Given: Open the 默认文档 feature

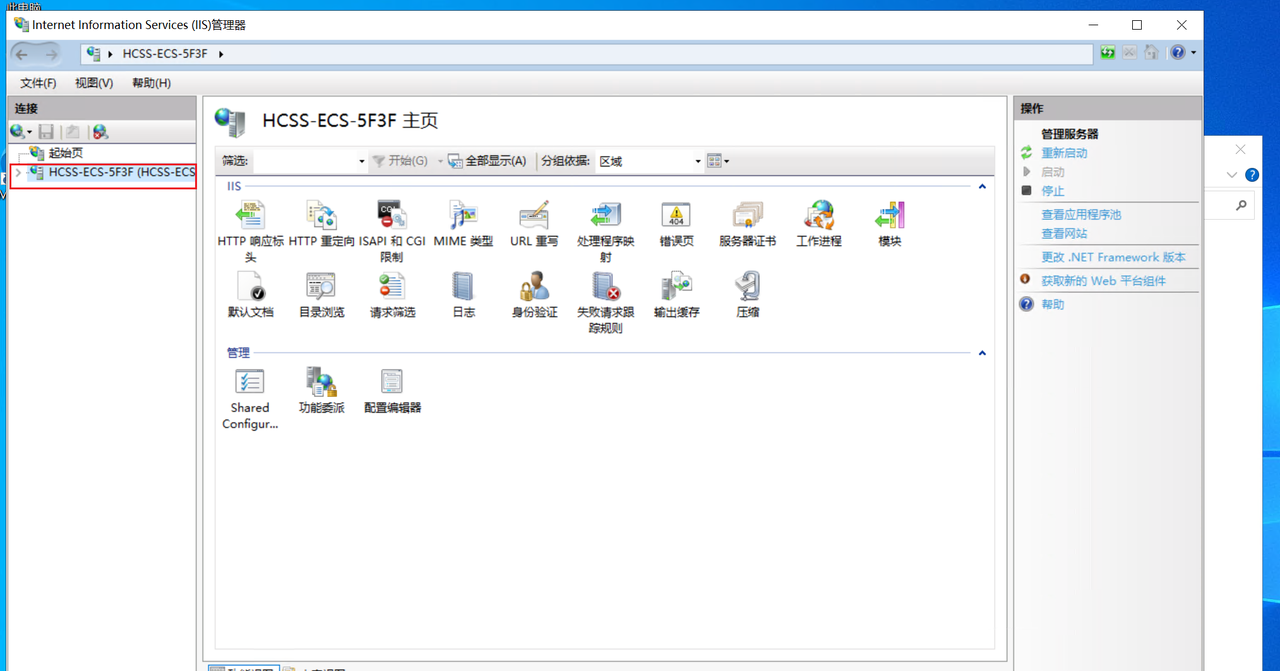Looking at the screenshot, I should point(250,294).
